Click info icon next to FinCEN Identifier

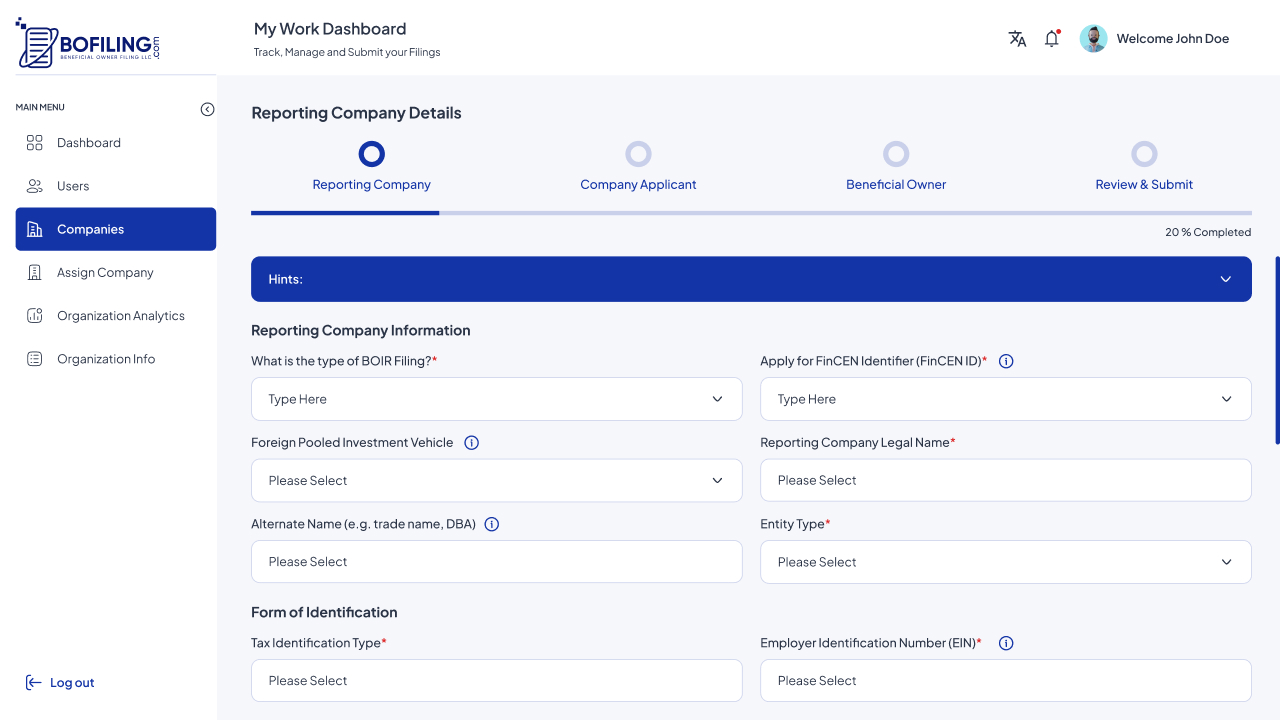(x=1006, y=361)
